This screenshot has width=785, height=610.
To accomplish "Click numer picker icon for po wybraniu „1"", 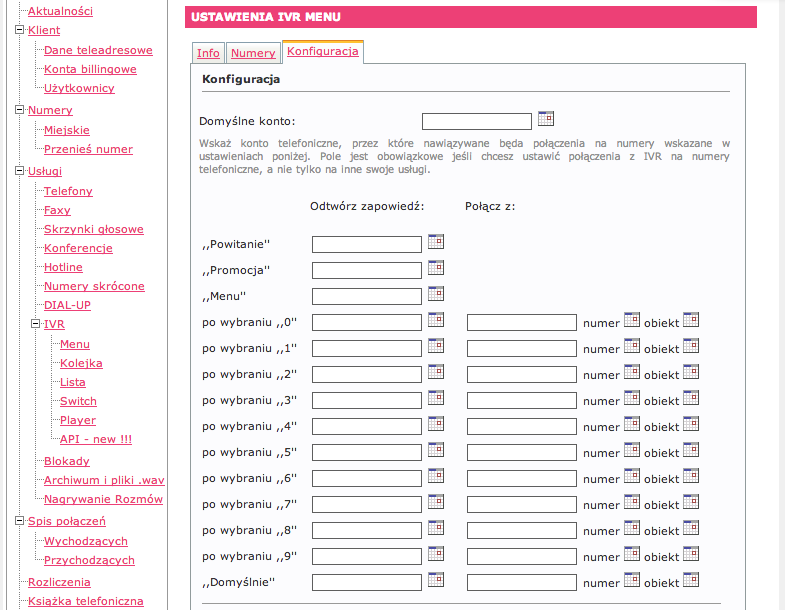I will [632, 346].
